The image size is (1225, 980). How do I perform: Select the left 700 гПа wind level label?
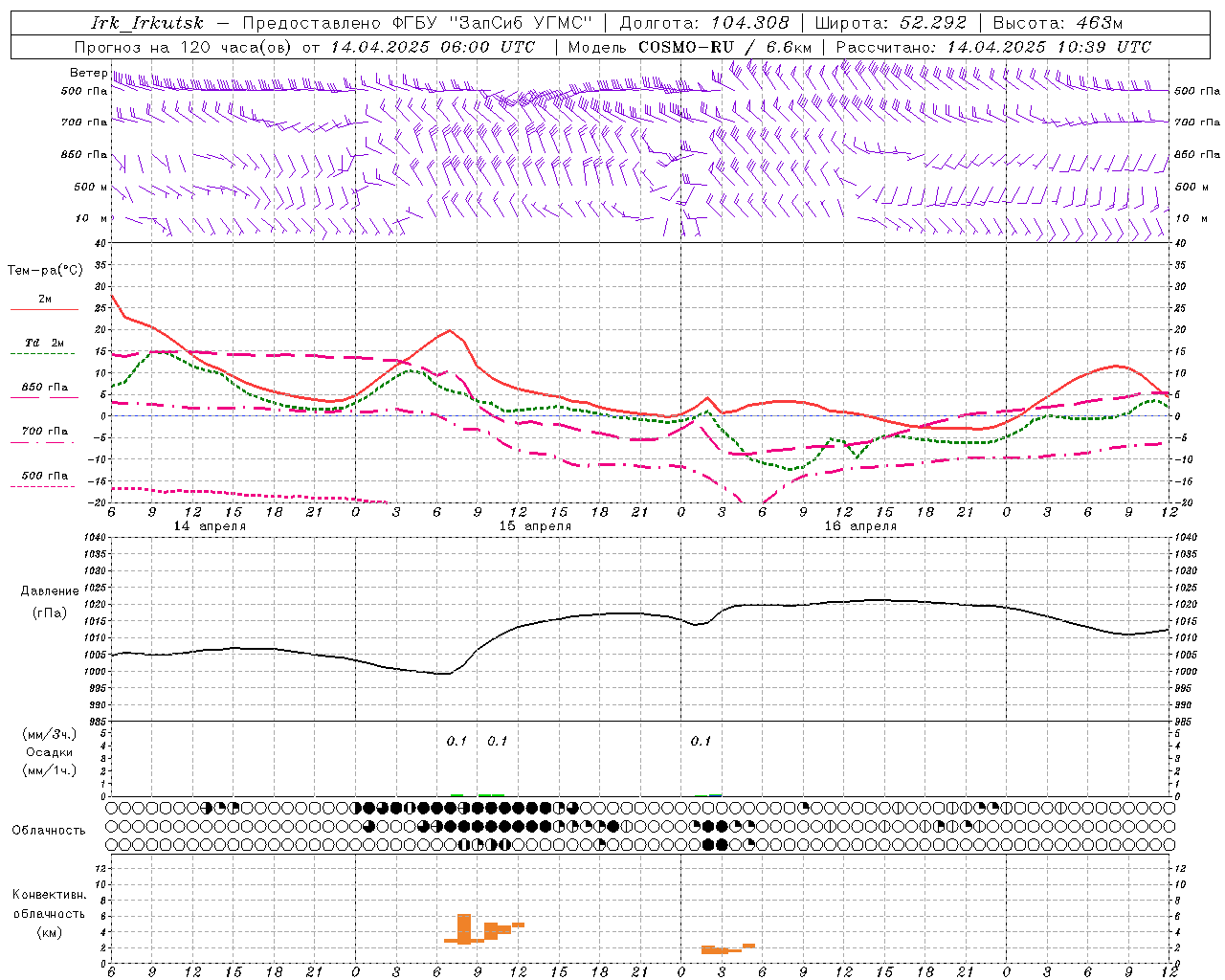pos(84,122)
